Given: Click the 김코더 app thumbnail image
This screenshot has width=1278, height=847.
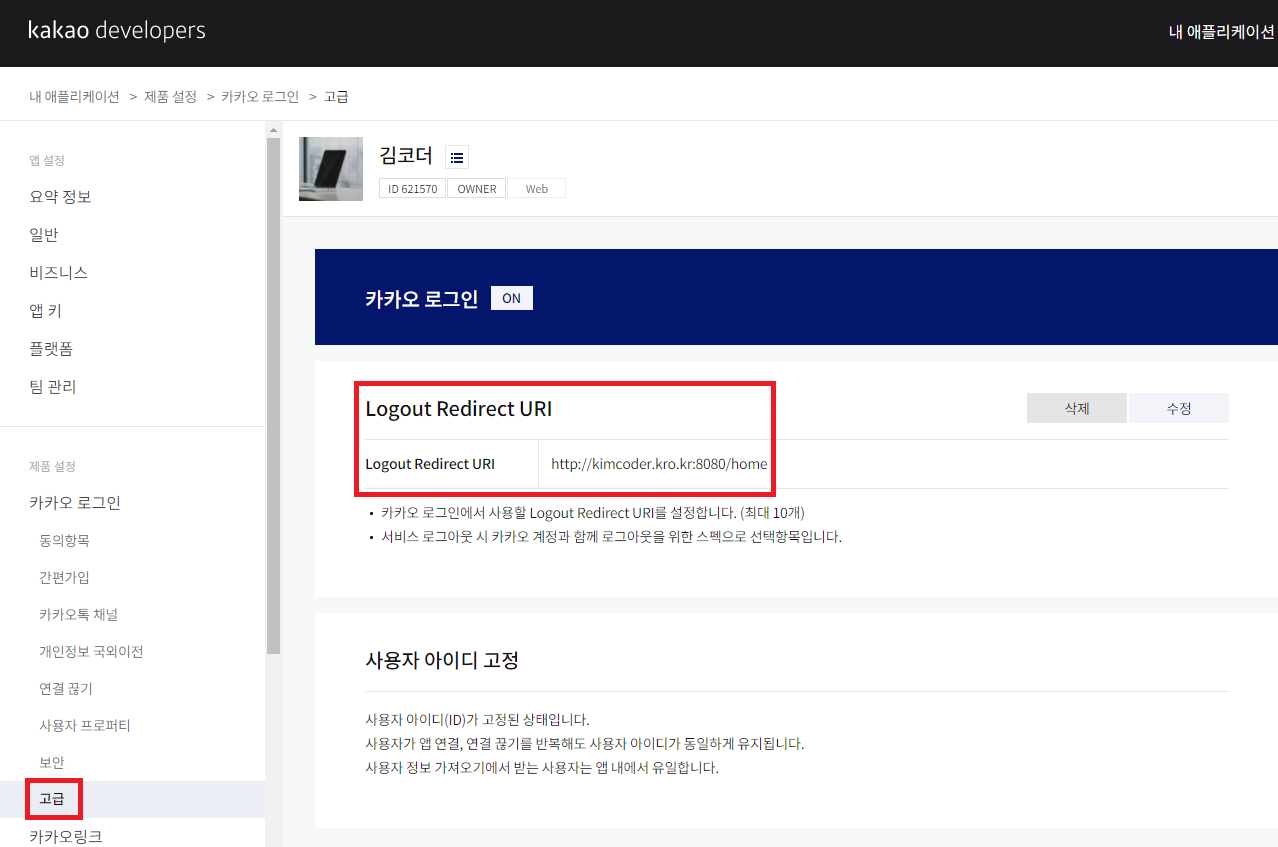Looking at the screenshot, I should click(331, 169).
